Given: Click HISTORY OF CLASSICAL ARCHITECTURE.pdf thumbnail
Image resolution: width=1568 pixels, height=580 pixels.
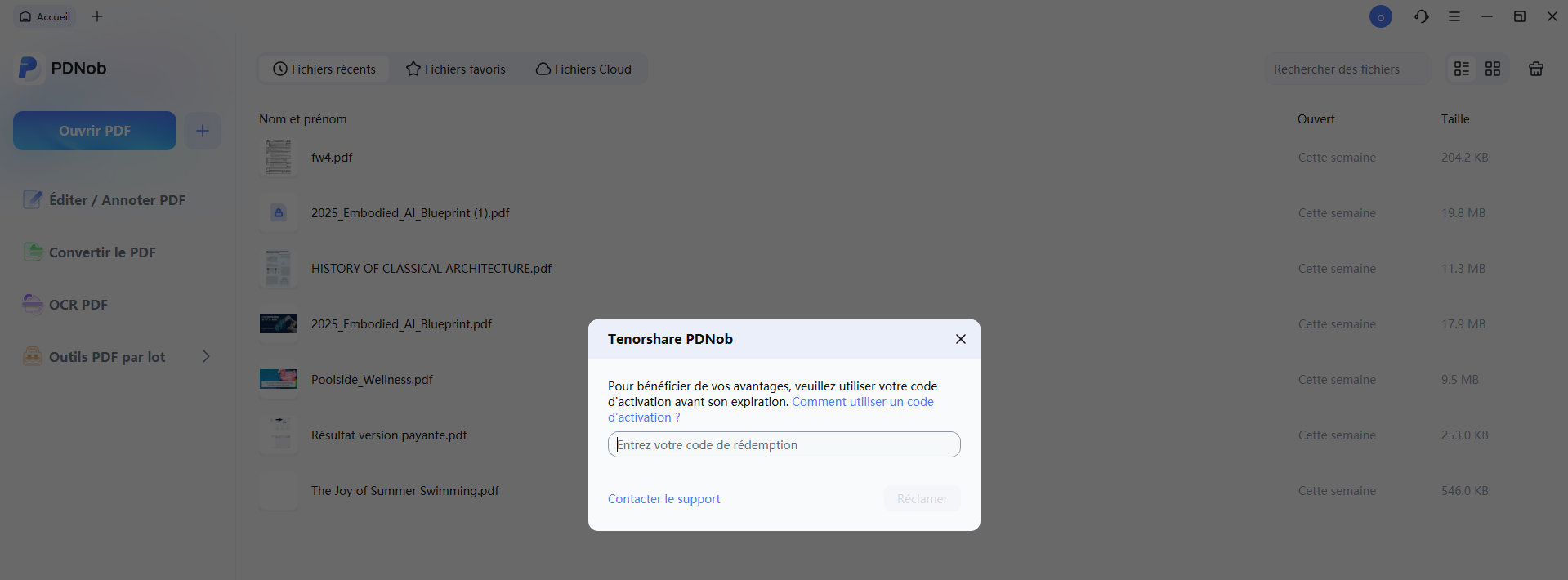Looking at the screenshot, I should pos(279,269).
